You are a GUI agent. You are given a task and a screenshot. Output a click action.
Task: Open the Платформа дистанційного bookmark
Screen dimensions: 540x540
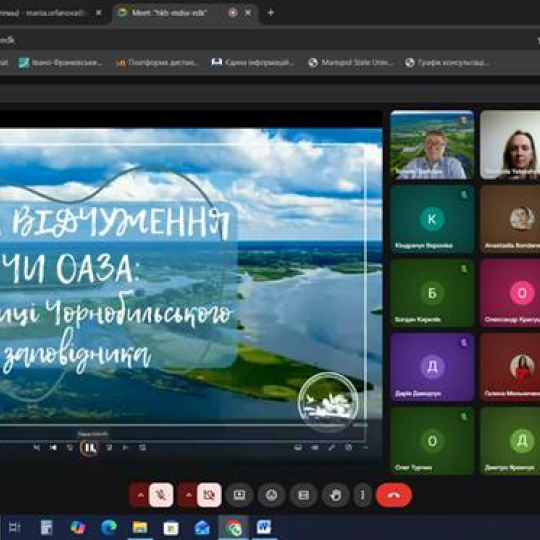point(157,63)
